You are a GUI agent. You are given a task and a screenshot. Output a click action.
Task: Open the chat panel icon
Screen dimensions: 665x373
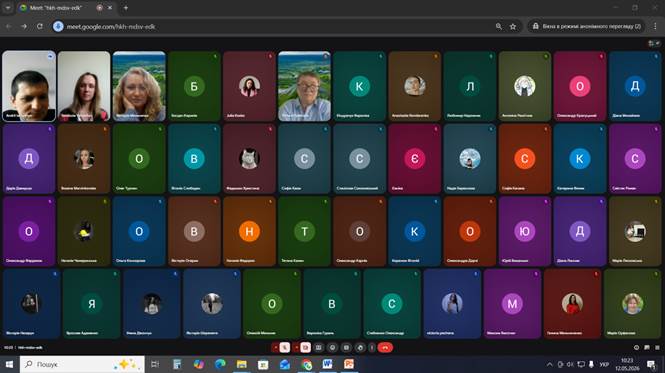(647, 348)
